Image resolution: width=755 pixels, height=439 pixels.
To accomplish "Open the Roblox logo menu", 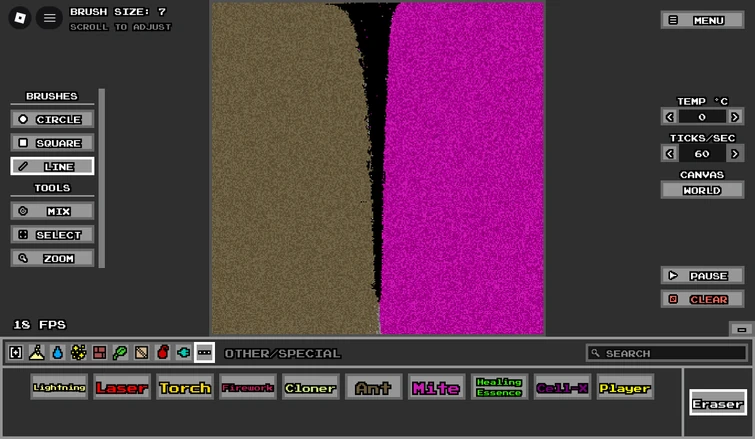I will (x=20, y=18).
